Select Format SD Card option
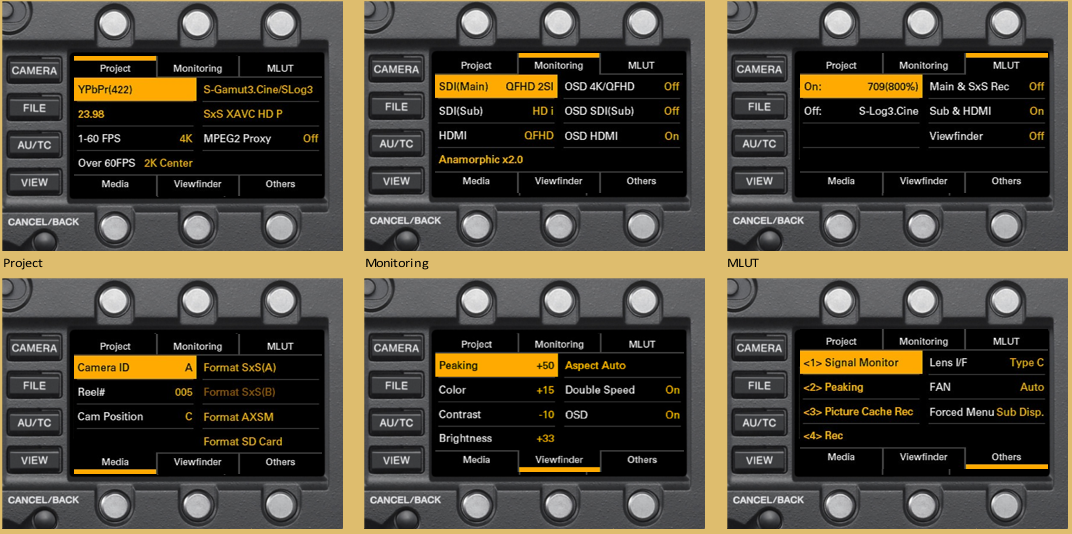 click(x=258, y=441)
